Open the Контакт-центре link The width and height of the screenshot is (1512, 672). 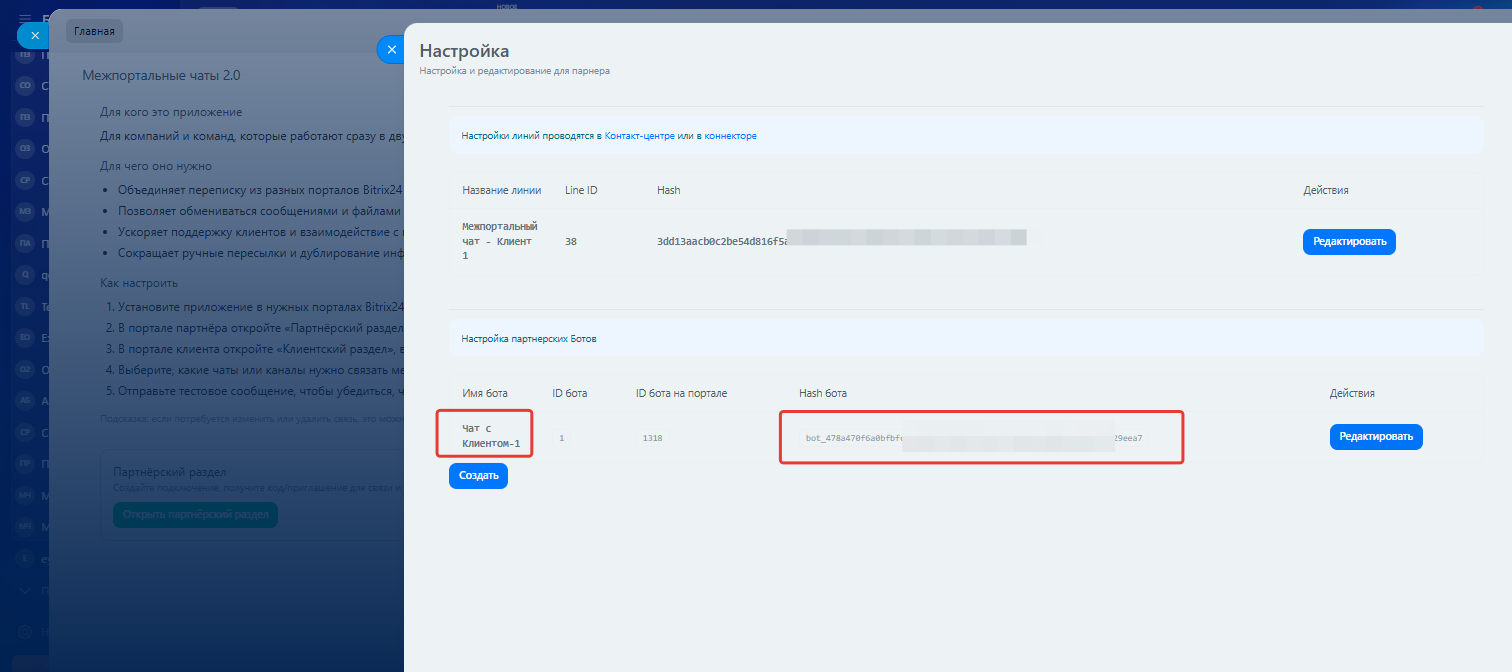click(639, 136)
